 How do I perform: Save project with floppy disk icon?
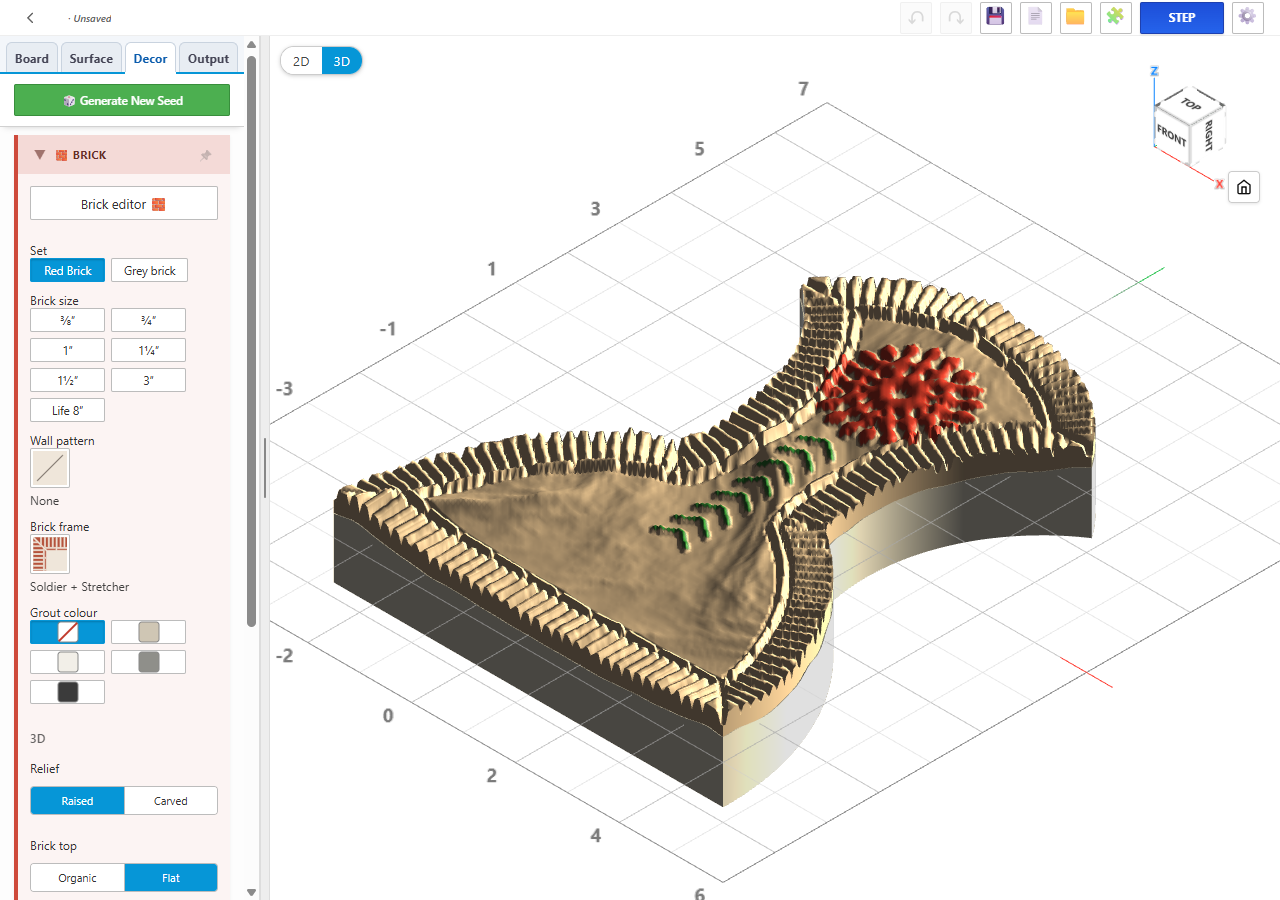tap(996, 18)
